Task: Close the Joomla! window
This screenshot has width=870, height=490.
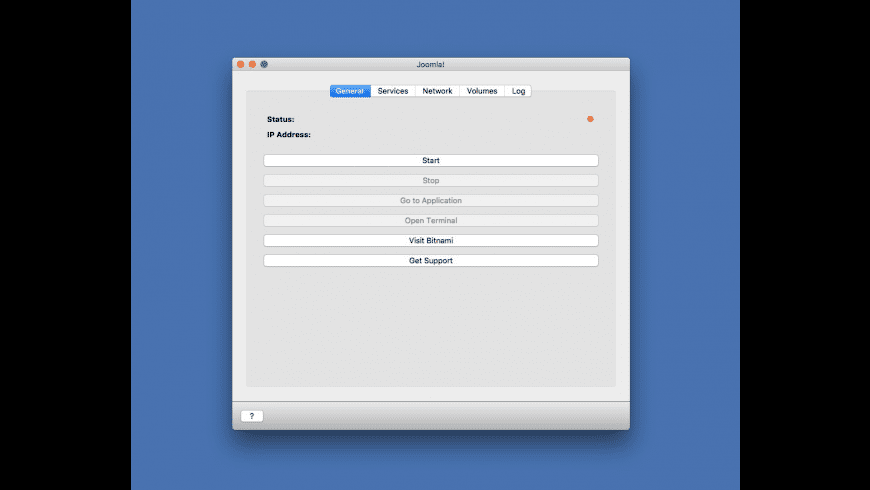Action: [x=240, y=64]
